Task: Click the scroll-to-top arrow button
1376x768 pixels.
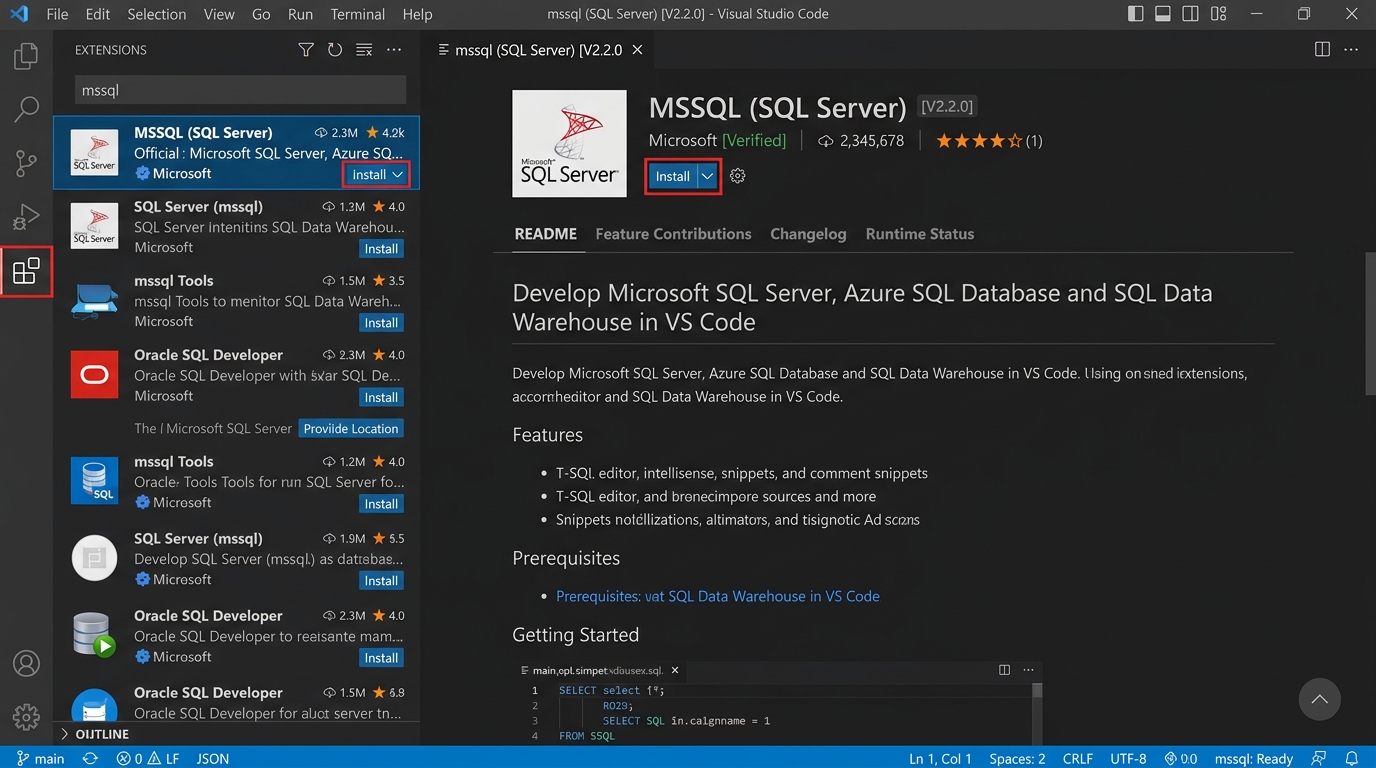Action: pyautogui.click(x=1319, y=700)
